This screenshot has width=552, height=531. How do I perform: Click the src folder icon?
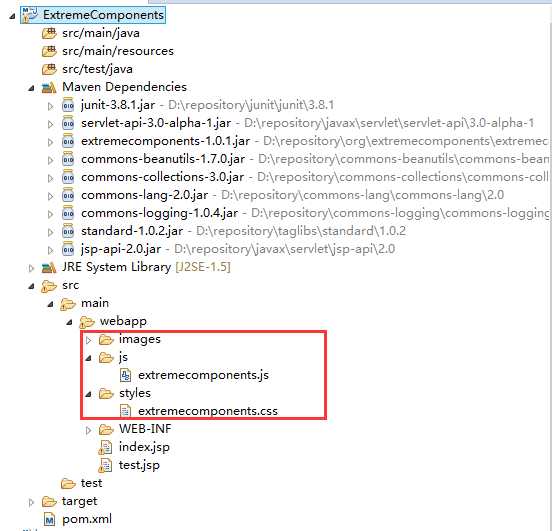(x=49, y=286)
